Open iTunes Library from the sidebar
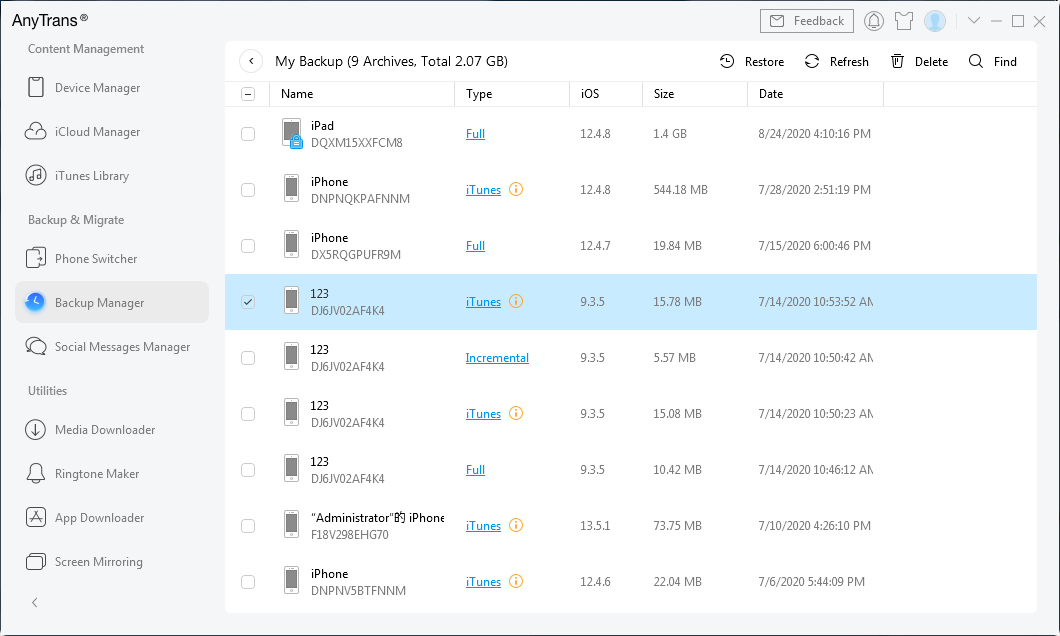1060x636 pixels. (x=112, y=176)
